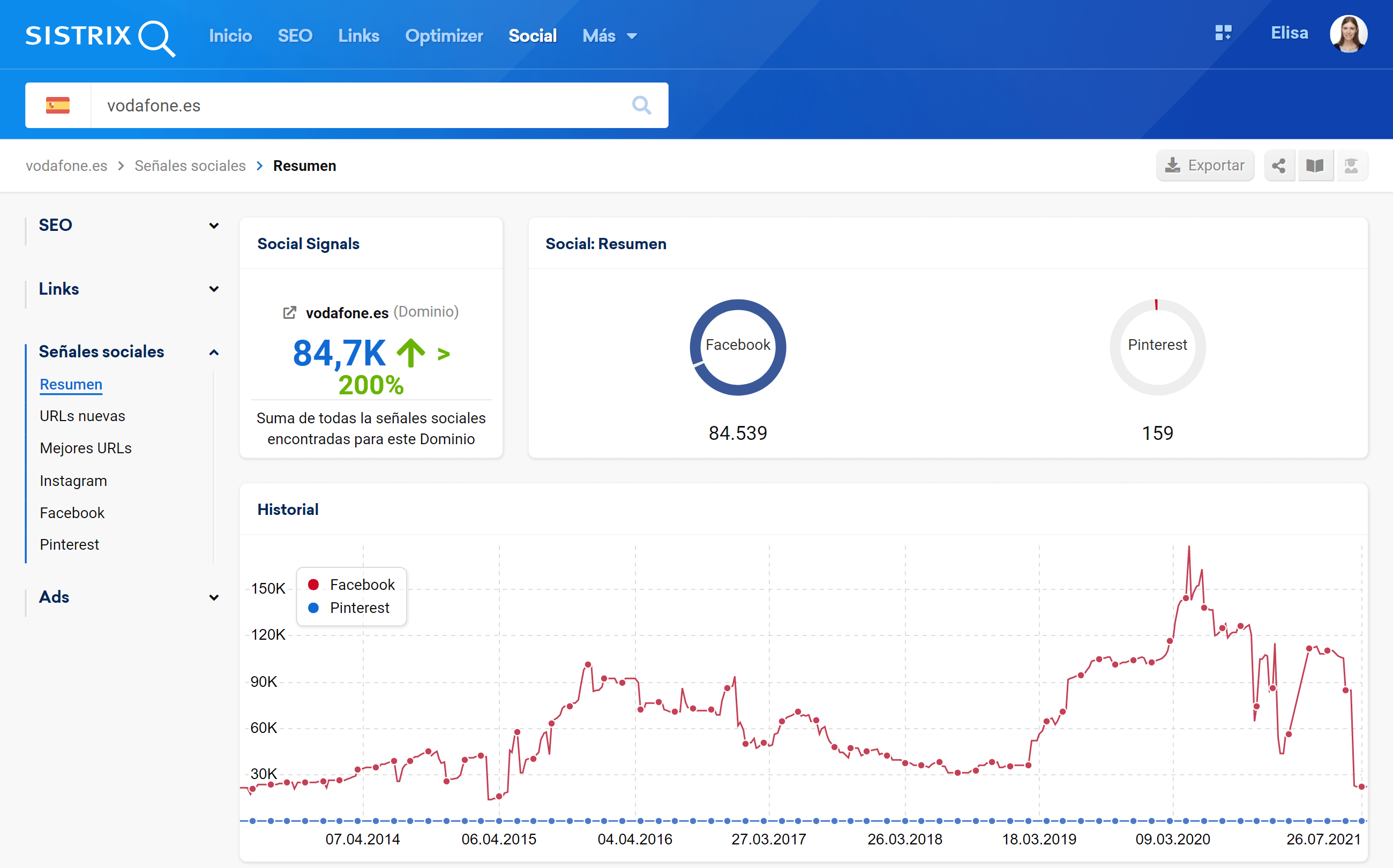Screen dimensions: 1393x868
Task: Open the dashboard grid icon
Action: (1223, 33)
